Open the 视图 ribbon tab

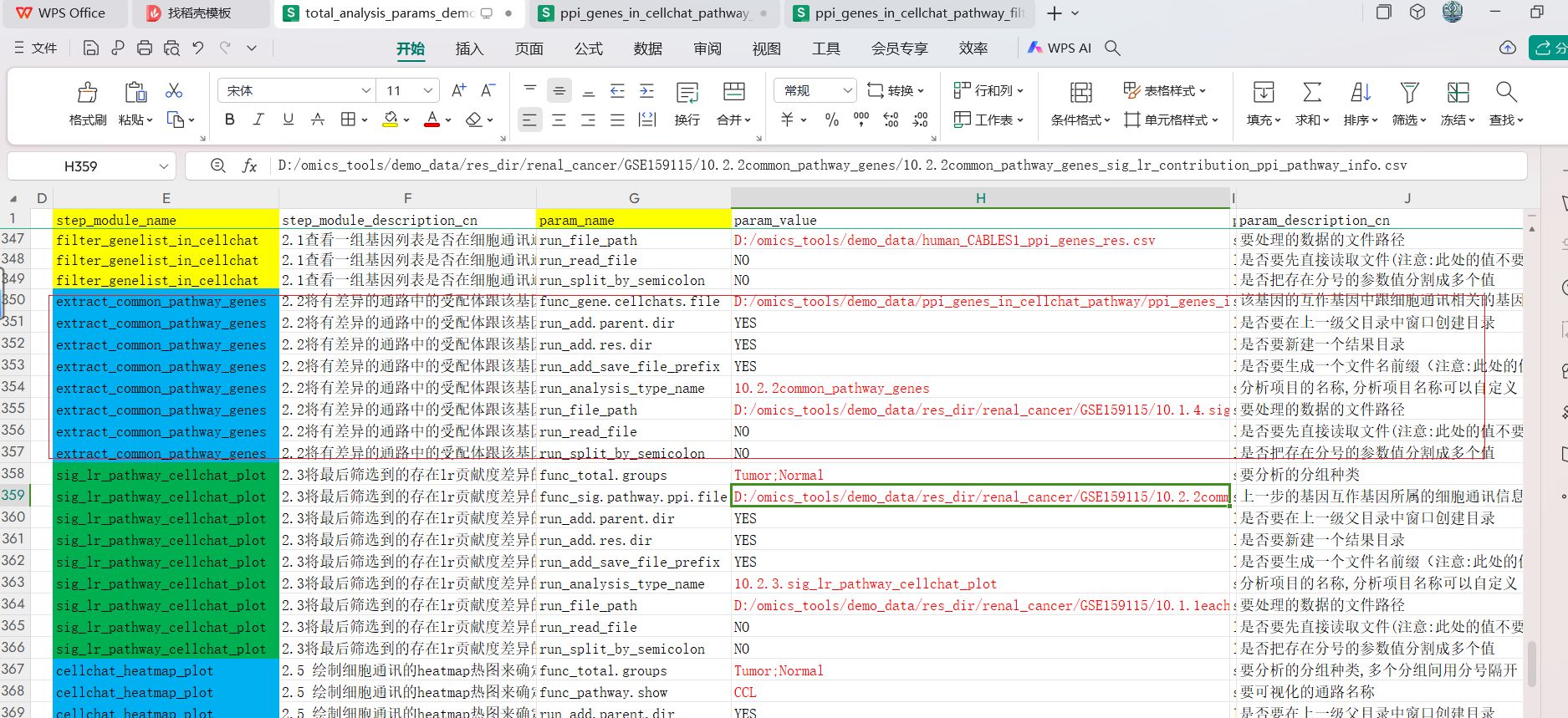click(766, 48)
